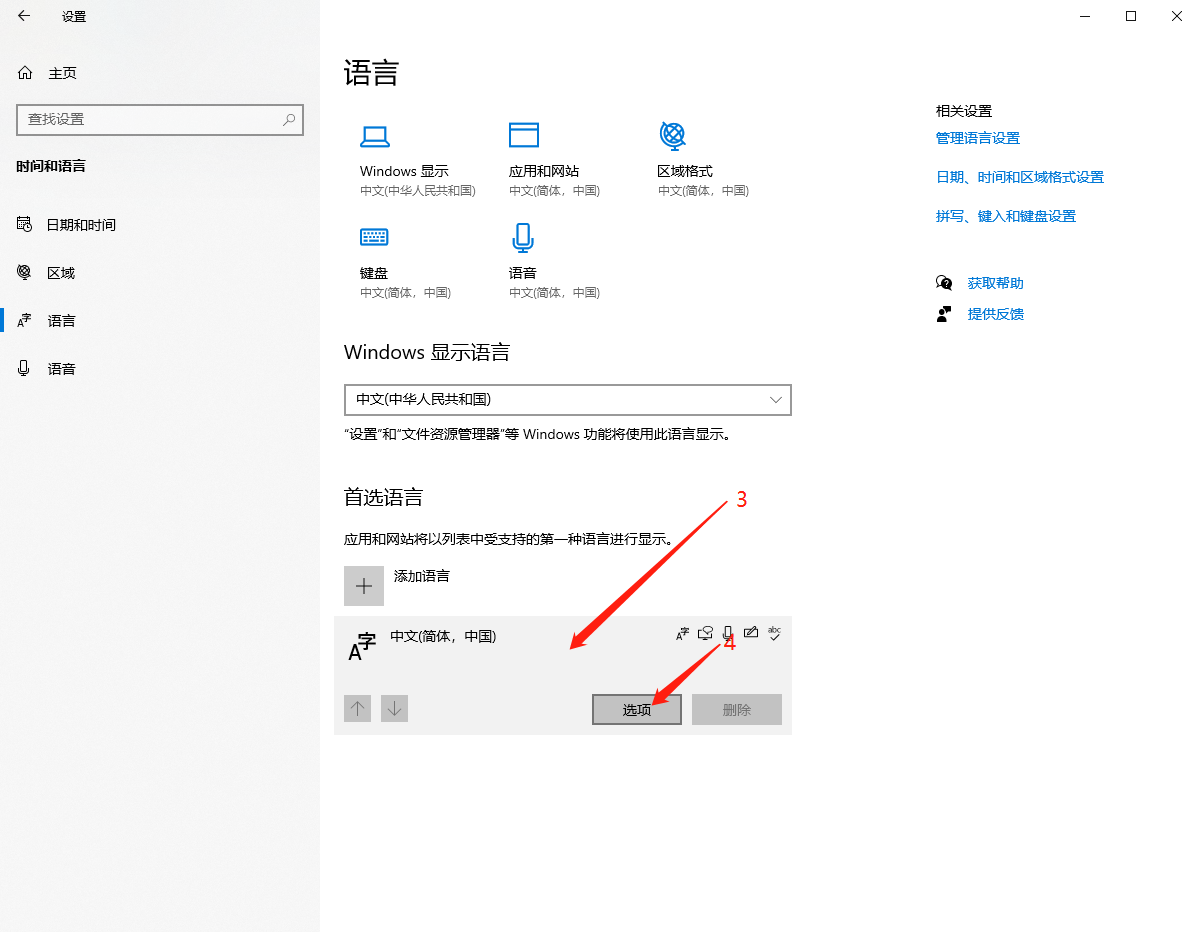Click 添加语言 plus button
1200x932 pixels.
(363, 585)
